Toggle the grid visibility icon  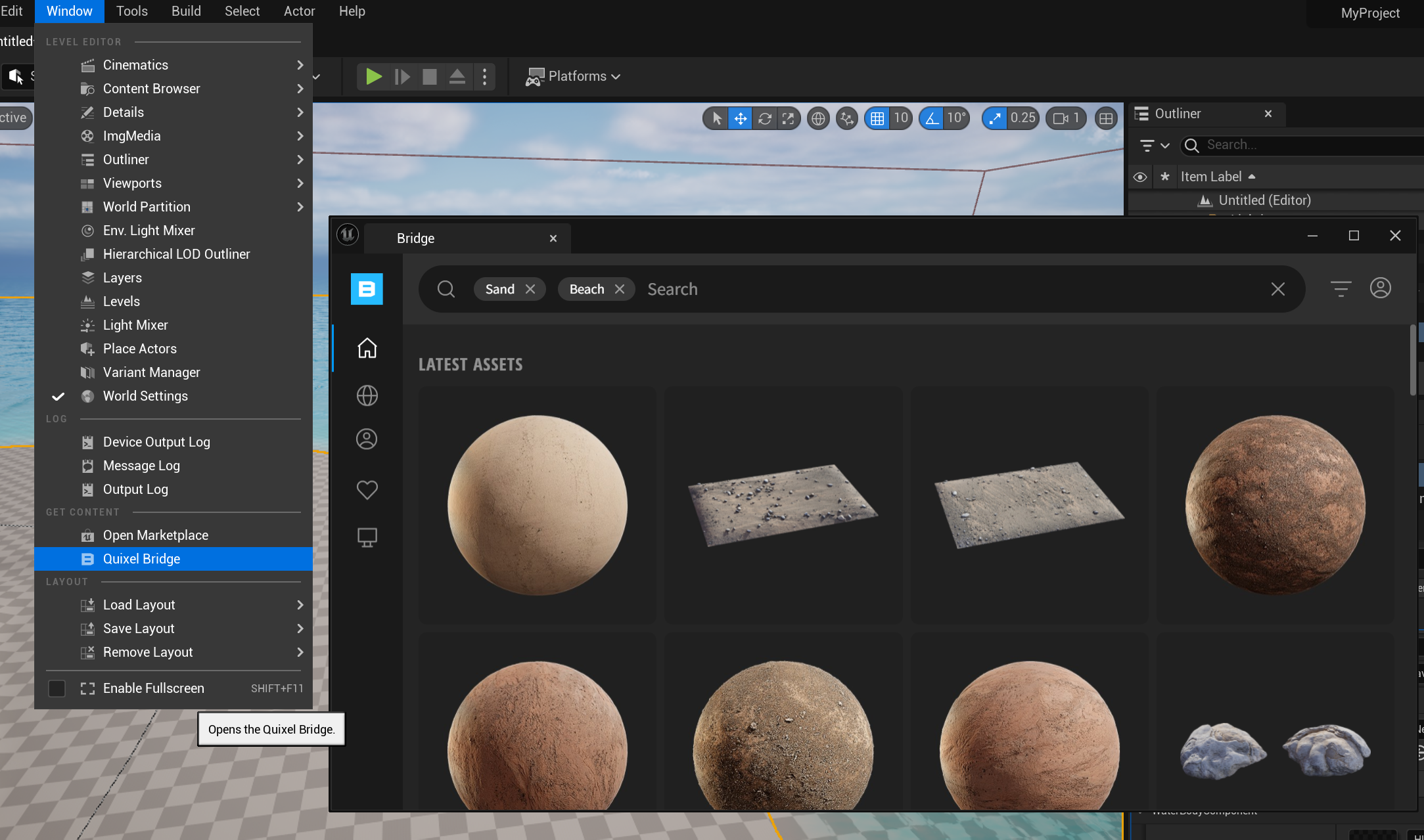[x=875, y=118]
